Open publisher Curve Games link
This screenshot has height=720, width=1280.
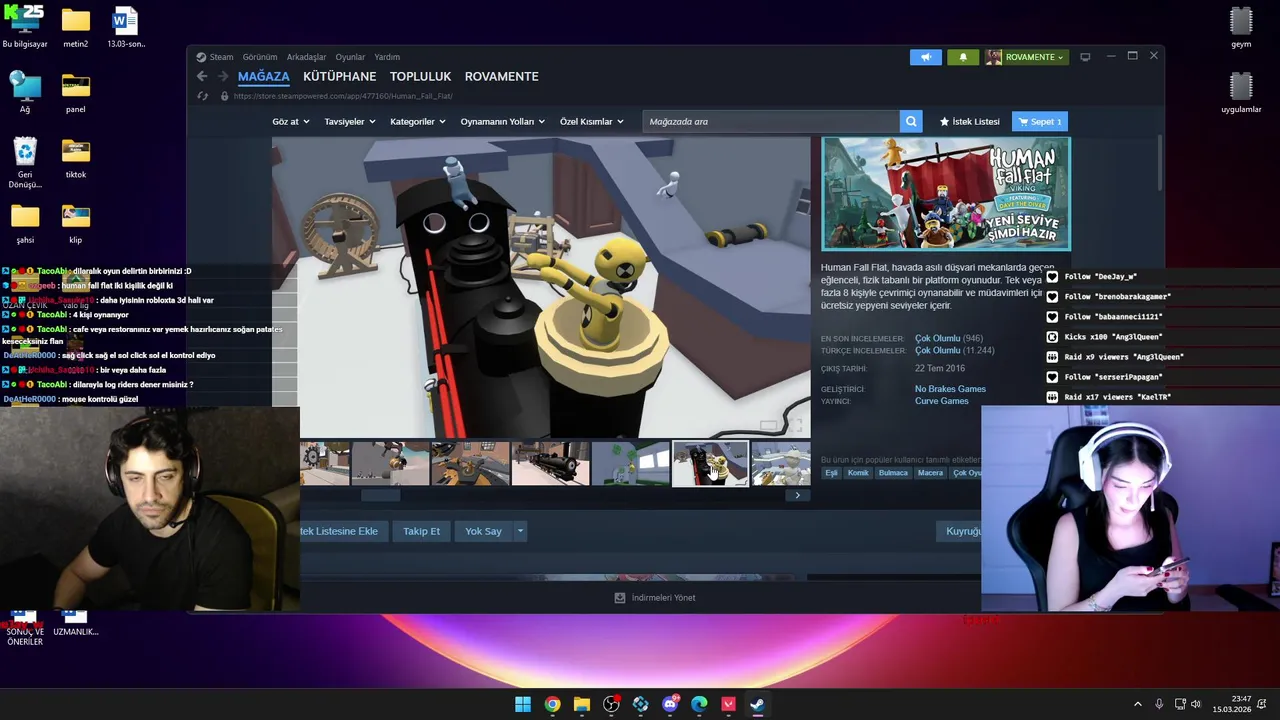point(941,401)
